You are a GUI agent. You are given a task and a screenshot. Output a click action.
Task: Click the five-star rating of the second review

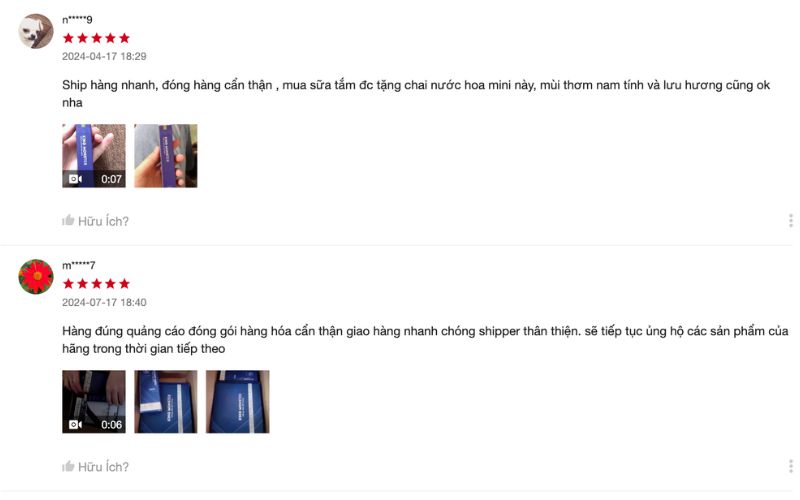click(x=96, y=284)
